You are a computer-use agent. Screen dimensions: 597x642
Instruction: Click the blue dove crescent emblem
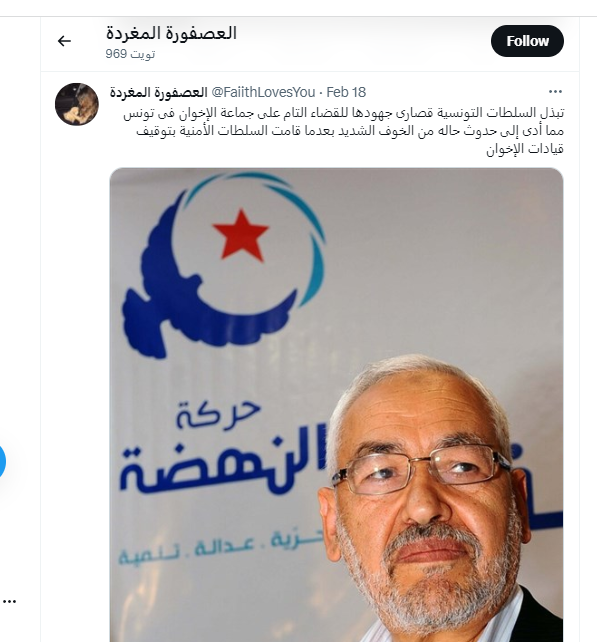[x=224, y=265]
